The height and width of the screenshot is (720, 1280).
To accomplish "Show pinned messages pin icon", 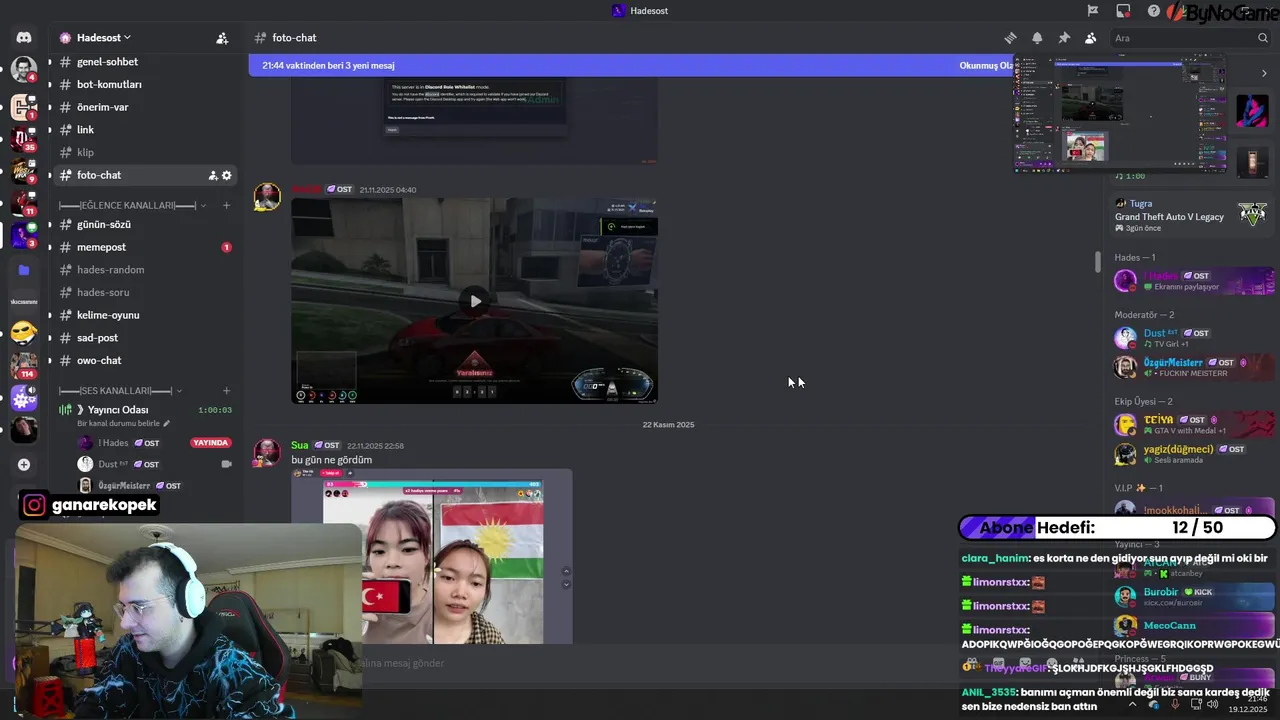I will pyautogui.click(x=1064, y=38).
